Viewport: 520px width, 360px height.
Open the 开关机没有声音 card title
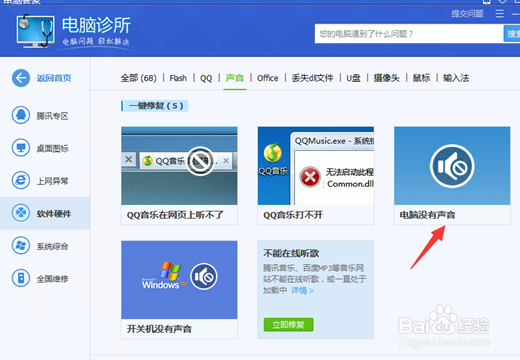click(159, 329)
